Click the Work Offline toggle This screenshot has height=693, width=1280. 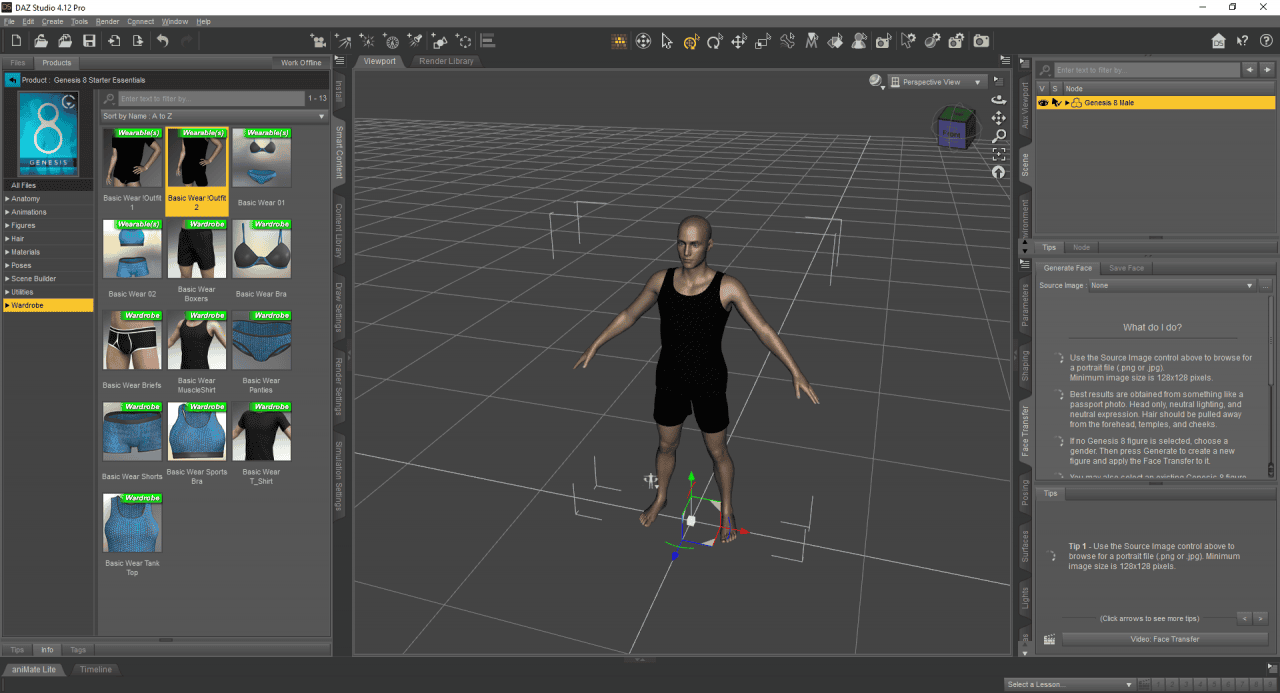302,62
